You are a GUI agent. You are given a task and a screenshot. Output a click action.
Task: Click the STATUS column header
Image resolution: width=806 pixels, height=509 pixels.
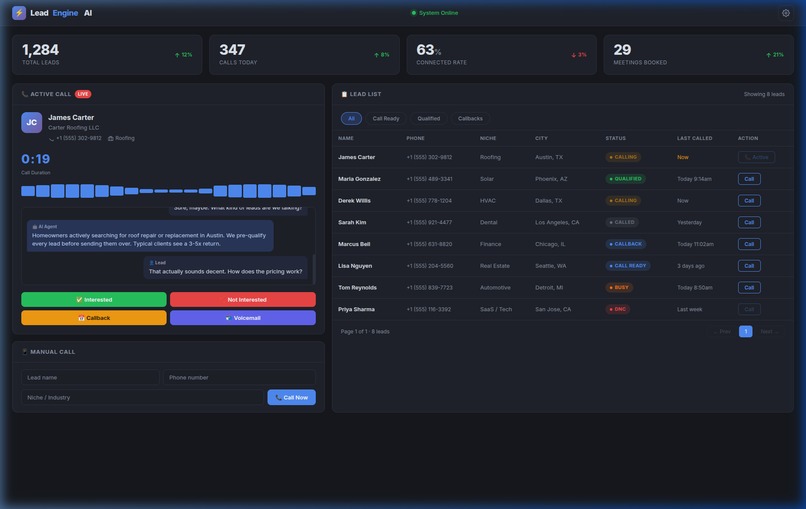coord(615,138)
